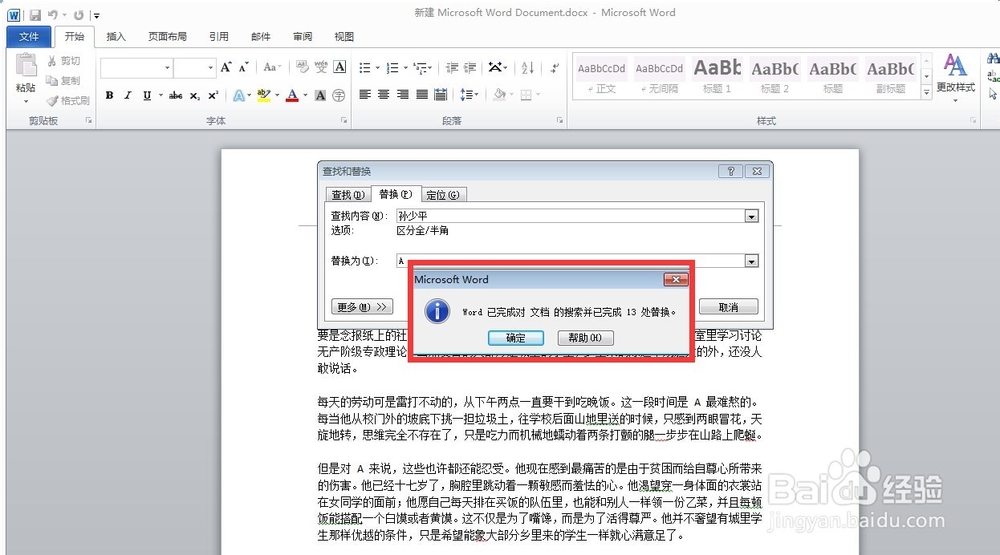Viewport: 1000px width, 555px height.
Task: Apply the text highlight color
Action: (x=263, y=95)
